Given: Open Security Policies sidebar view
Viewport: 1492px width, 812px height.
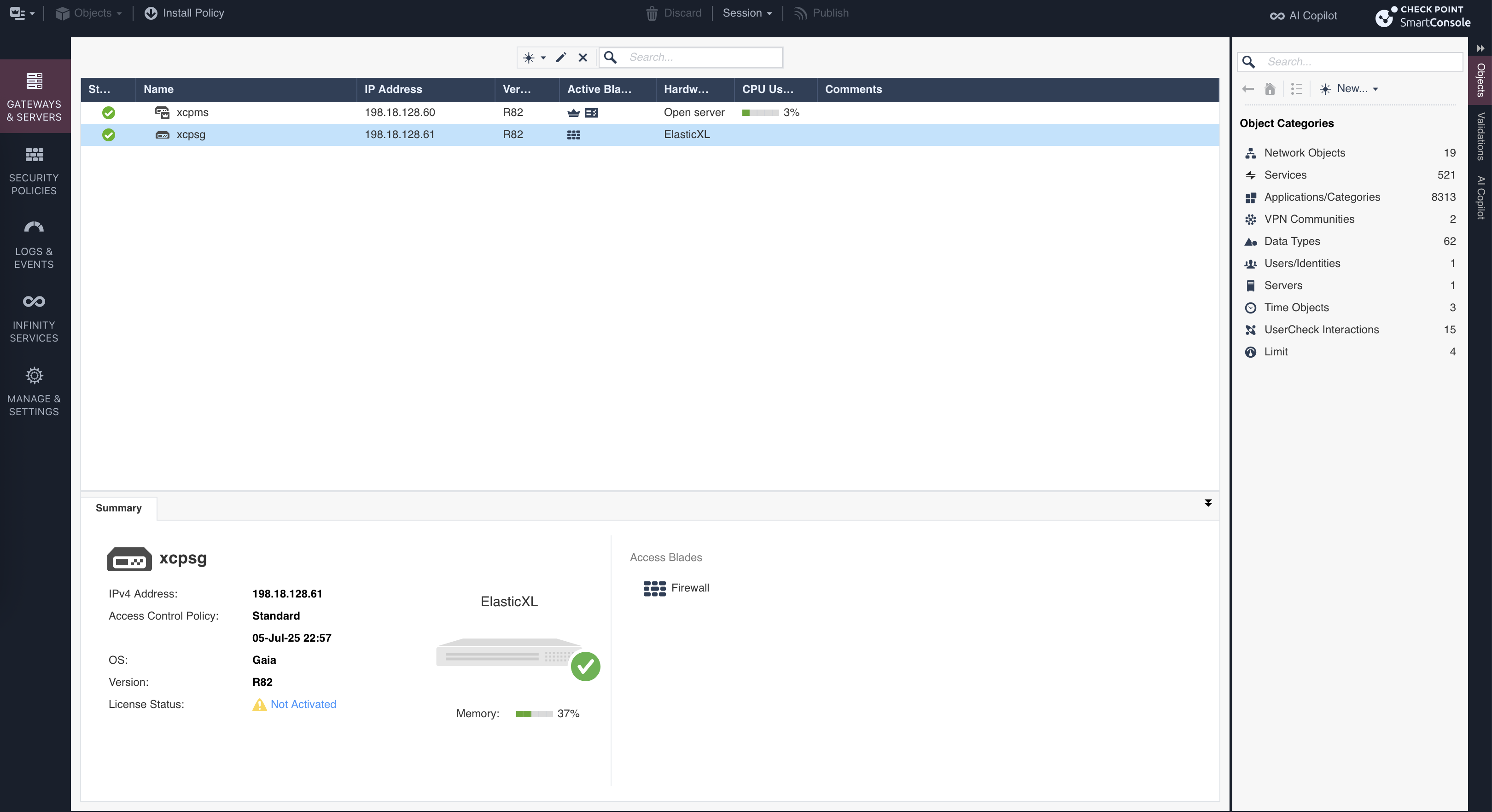Looking at the screenshot, I should click(x=34, y=171).
